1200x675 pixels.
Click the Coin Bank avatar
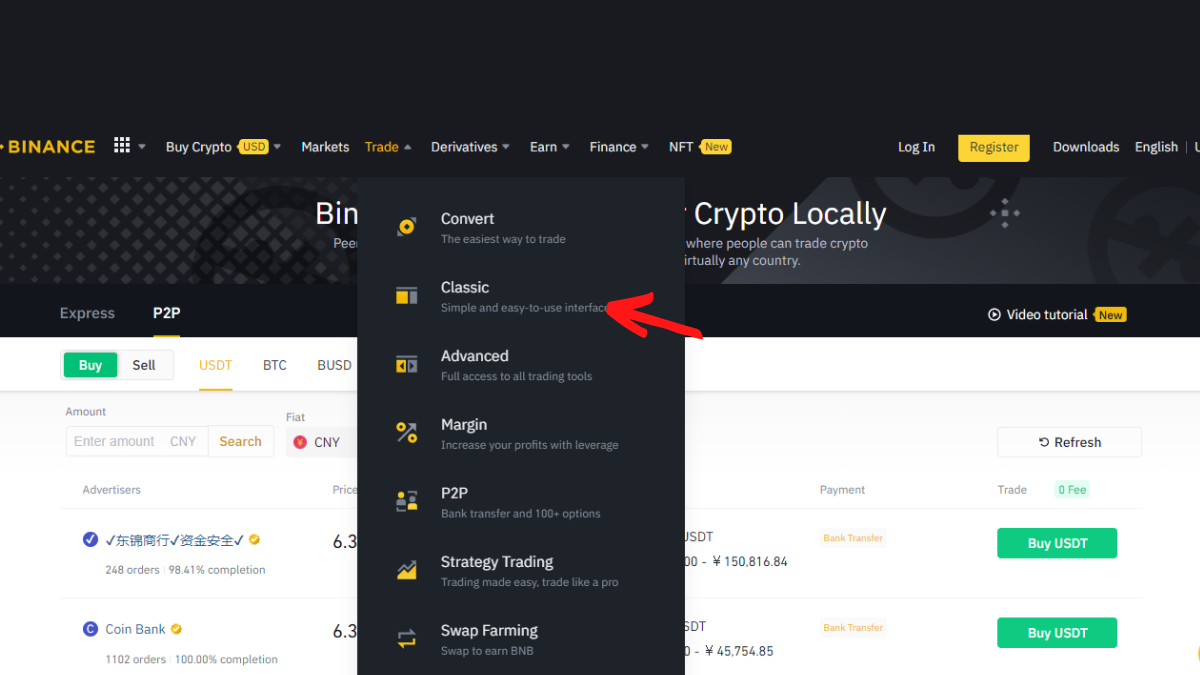pos(91,629)
